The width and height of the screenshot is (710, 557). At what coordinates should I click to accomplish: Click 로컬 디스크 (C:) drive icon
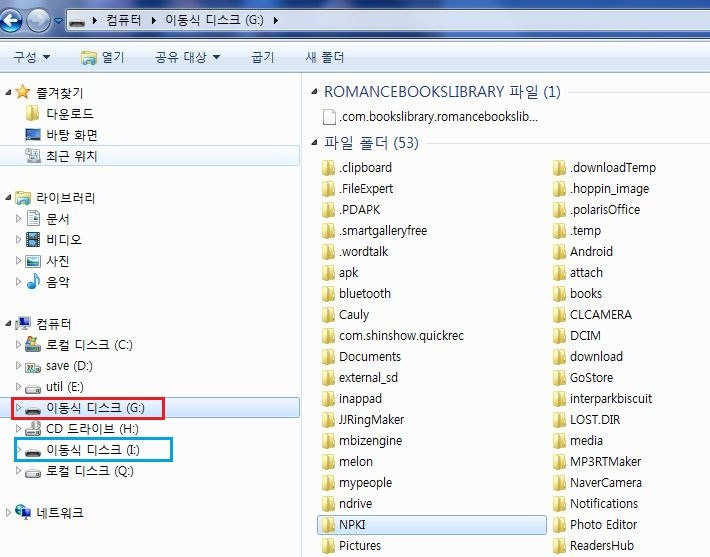33,344
